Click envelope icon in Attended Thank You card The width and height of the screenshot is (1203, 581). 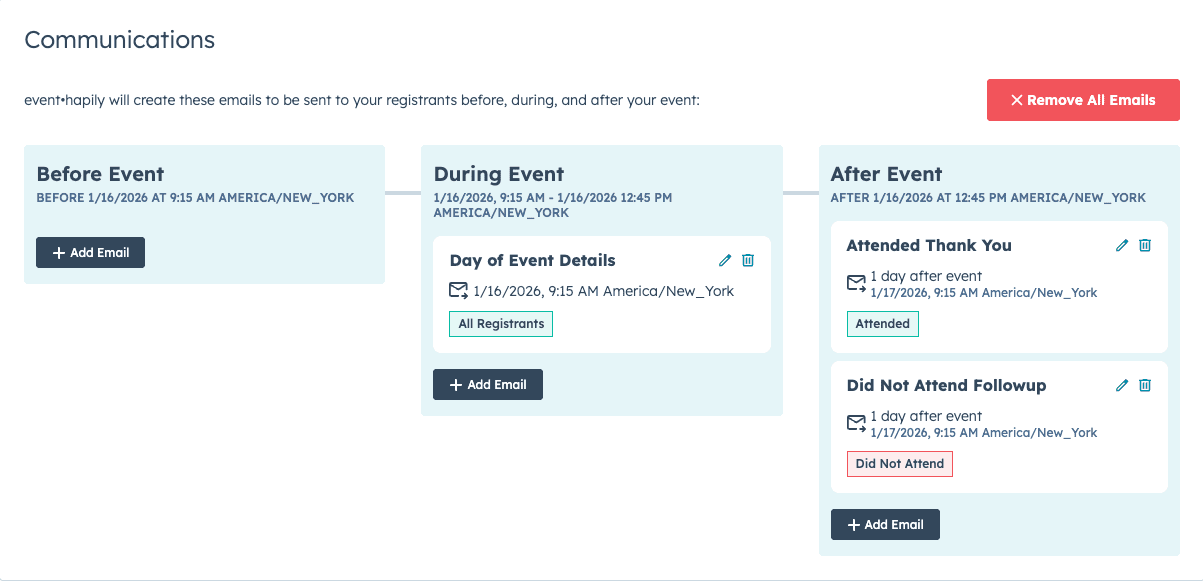pos(856,283)
